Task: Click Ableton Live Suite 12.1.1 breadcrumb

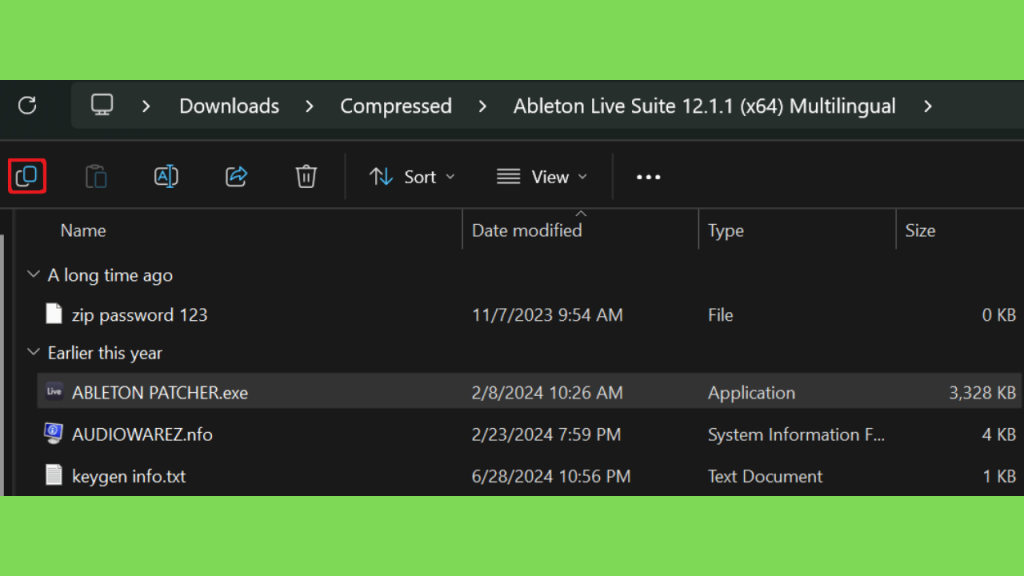Action: point(704,106)
